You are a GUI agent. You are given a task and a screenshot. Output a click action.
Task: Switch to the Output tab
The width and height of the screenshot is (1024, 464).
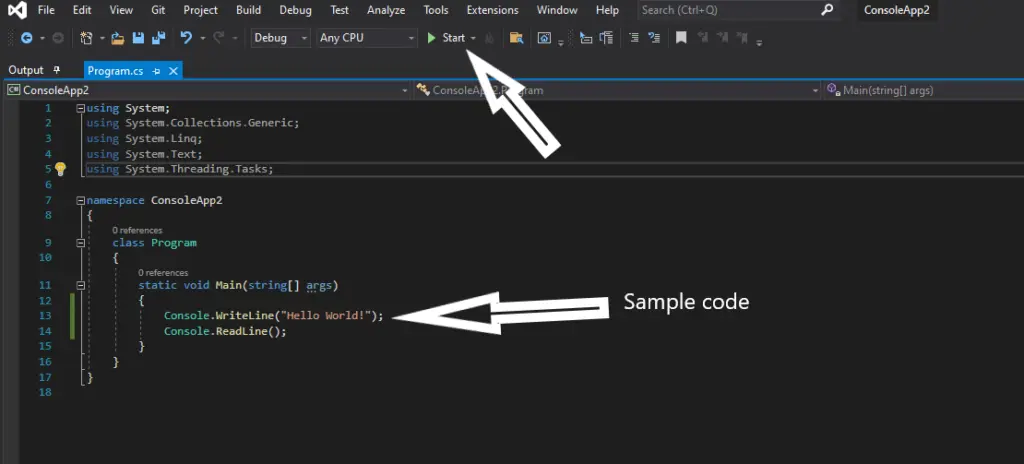25,70
